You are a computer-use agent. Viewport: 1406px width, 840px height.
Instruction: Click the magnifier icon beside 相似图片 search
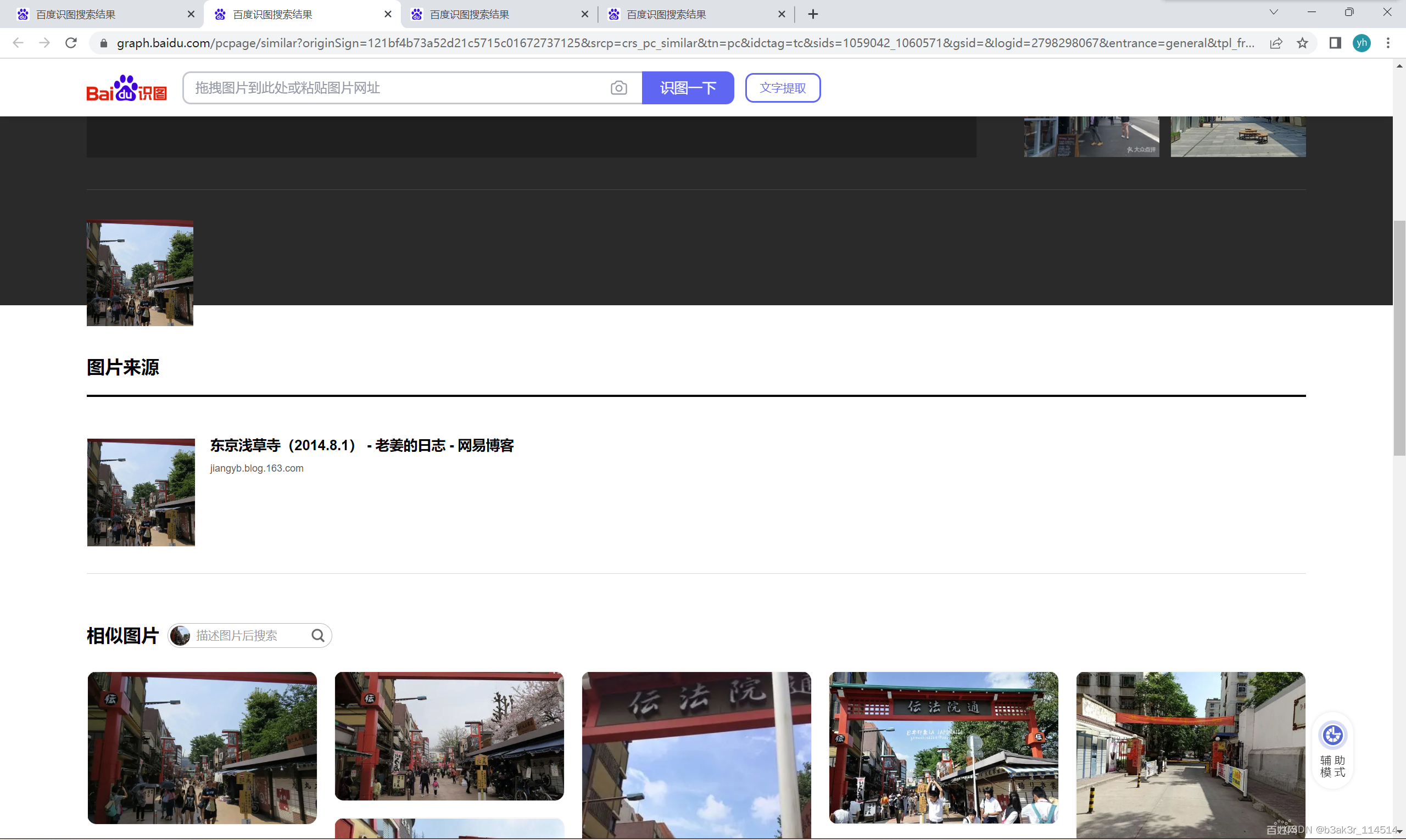317,636
